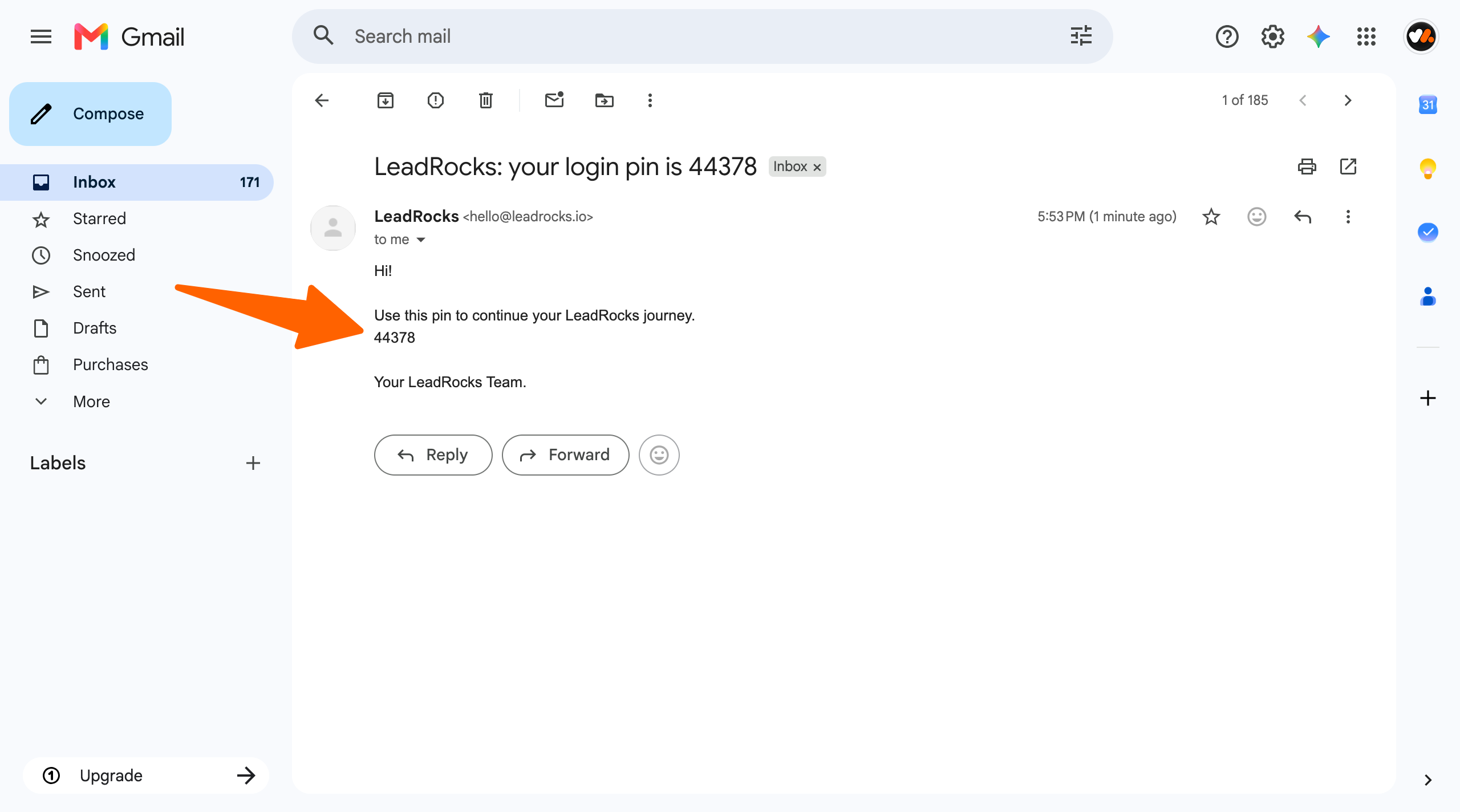This screenshot has height=812, width=1460.
Task: Click the Move to folder icon
Action: pos(604,100)
